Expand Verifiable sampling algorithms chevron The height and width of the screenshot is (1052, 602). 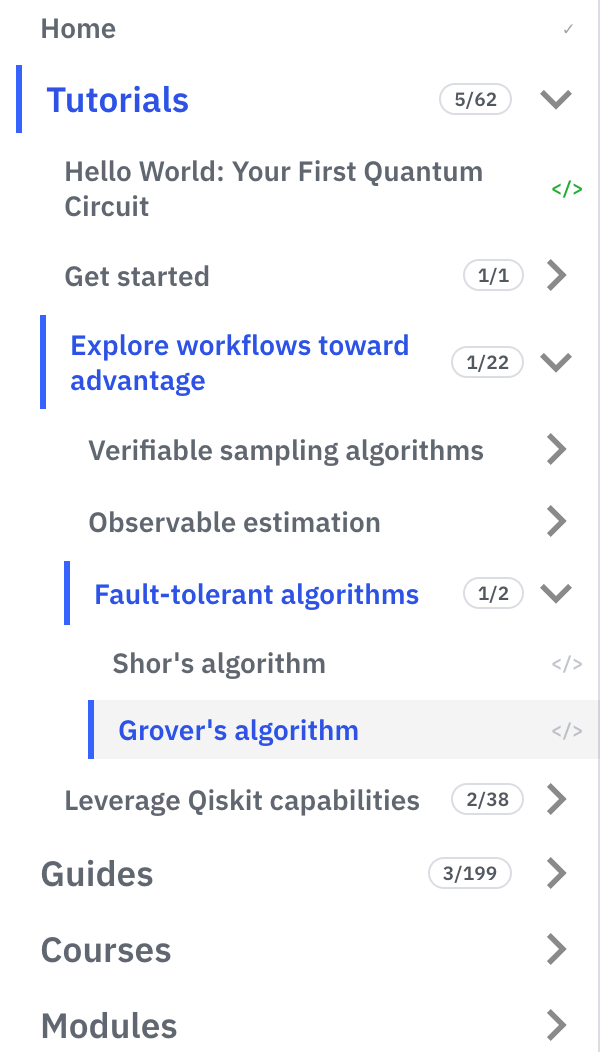556,450
